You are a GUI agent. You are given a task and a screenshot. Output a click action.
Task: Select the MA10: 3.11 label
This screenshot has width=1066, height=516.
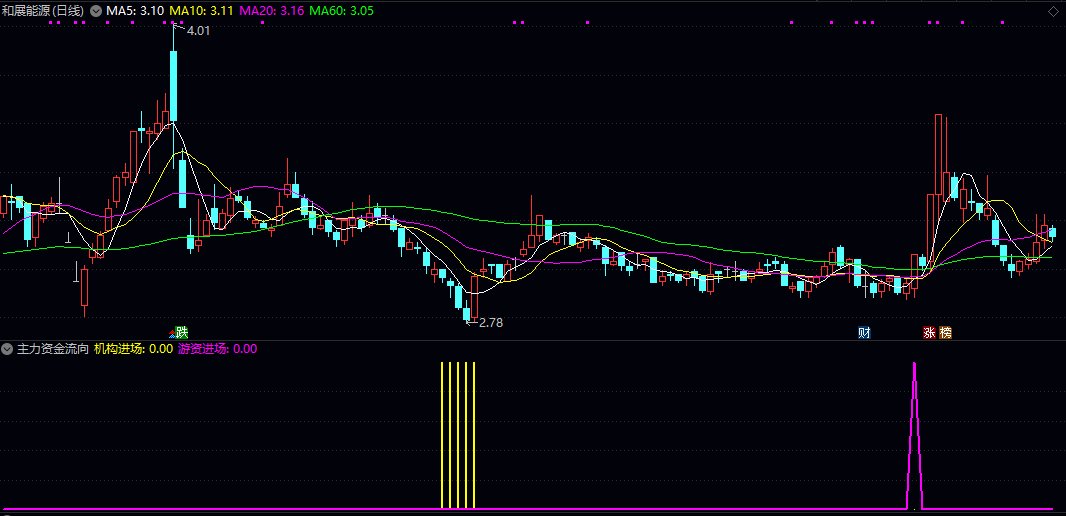point(202,11)
